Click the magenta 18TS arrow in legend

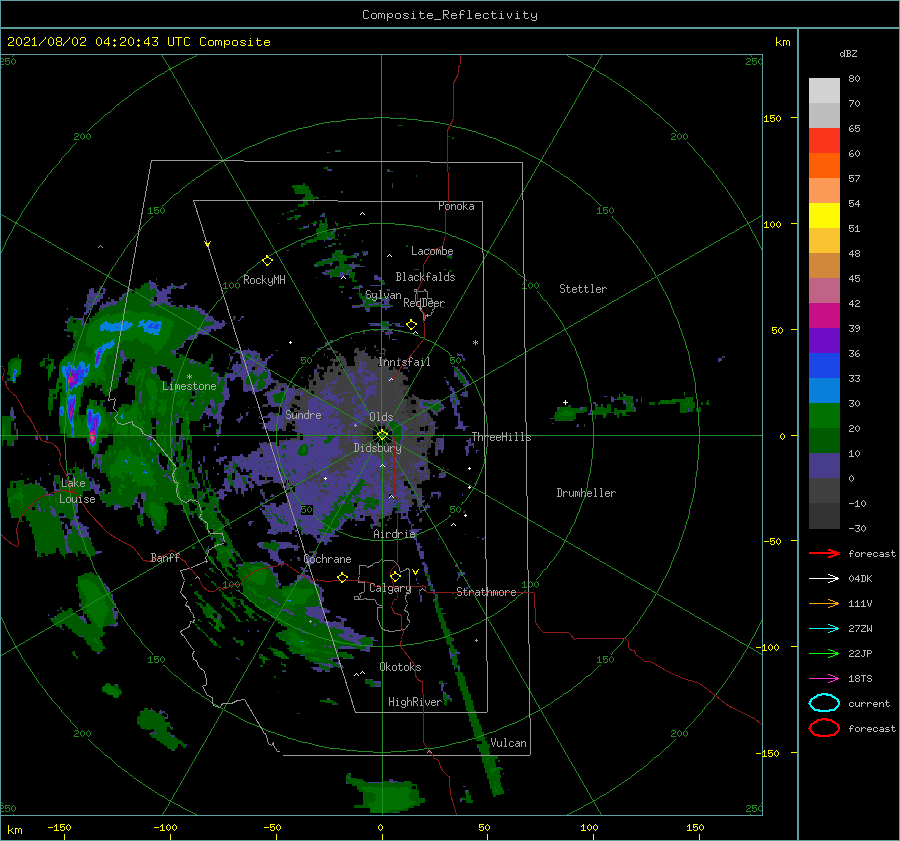824,679
